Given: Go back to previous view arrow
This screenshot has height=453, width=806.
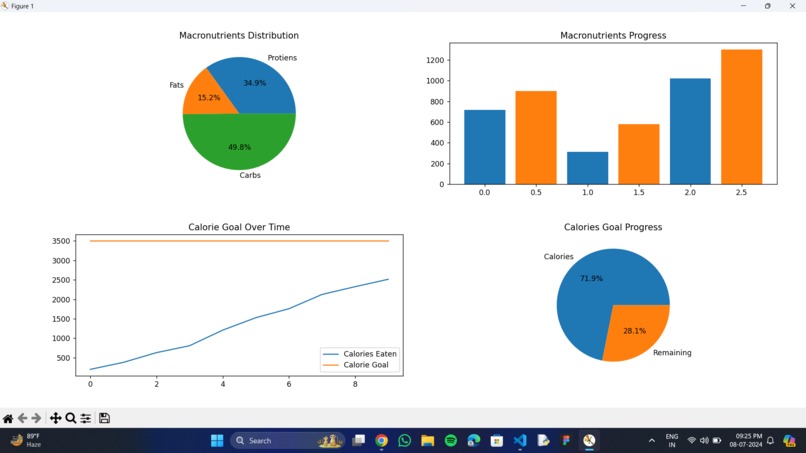Looking at the screenshot, I should (22, 419).
